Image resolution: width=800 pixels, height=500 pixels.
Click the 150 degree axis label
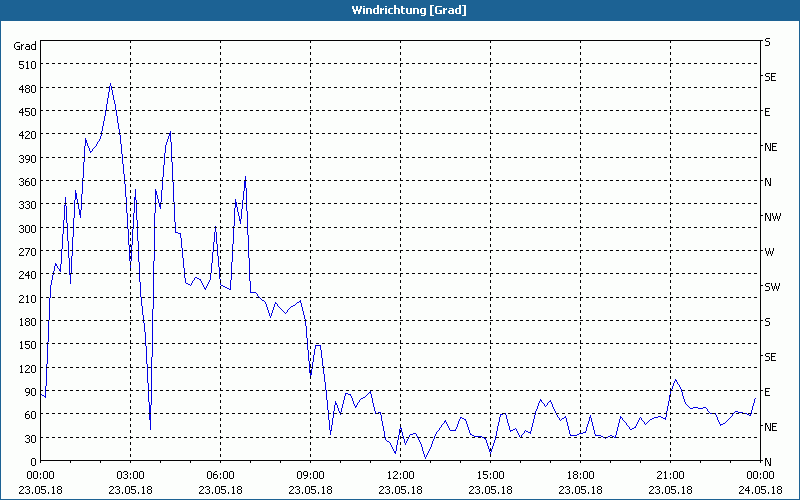pos(27,345)
